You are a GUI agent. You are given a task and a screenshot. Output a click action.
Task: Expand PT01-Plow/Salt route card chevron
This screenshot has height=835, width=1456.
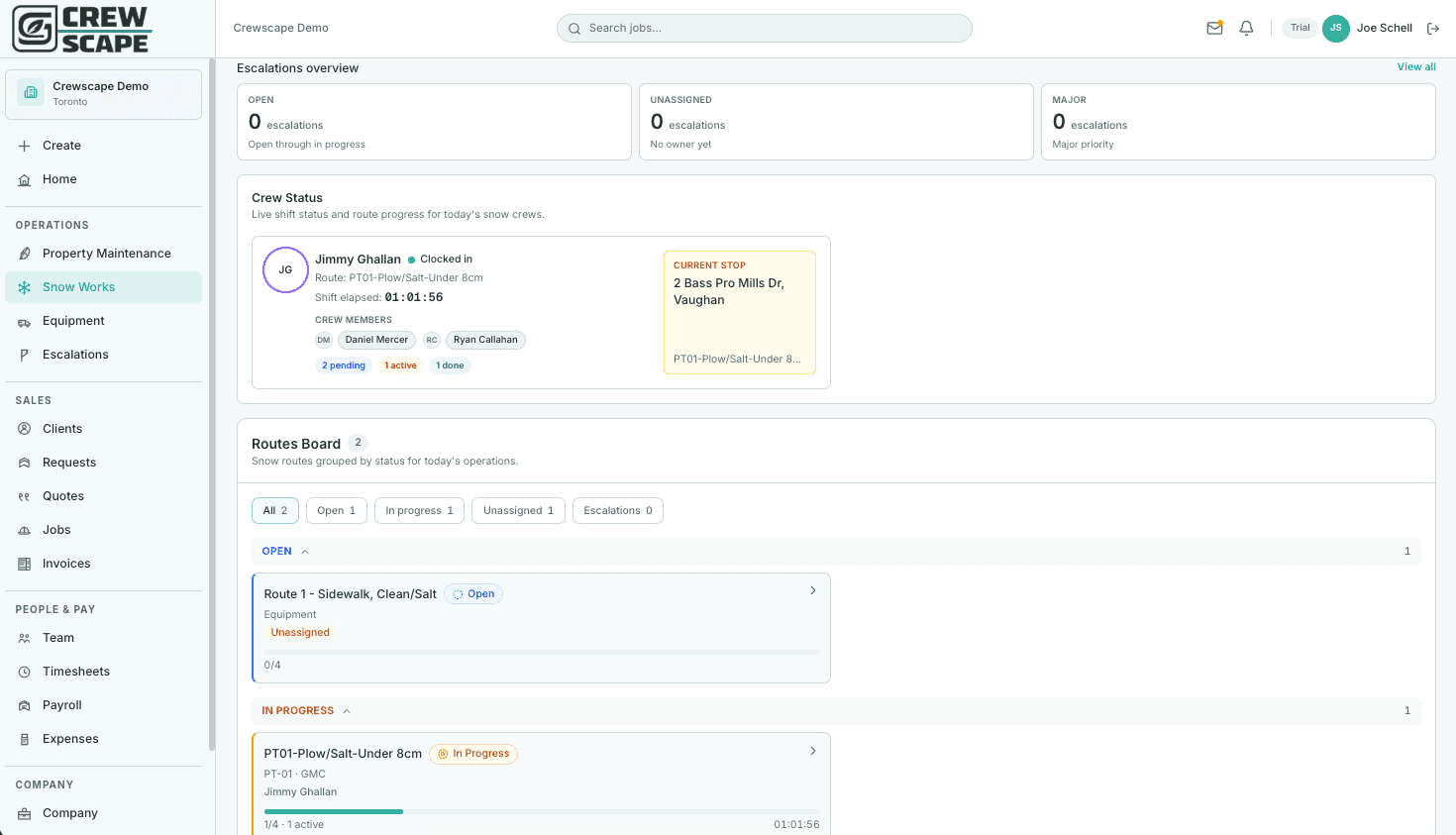(x=813, y=751)
